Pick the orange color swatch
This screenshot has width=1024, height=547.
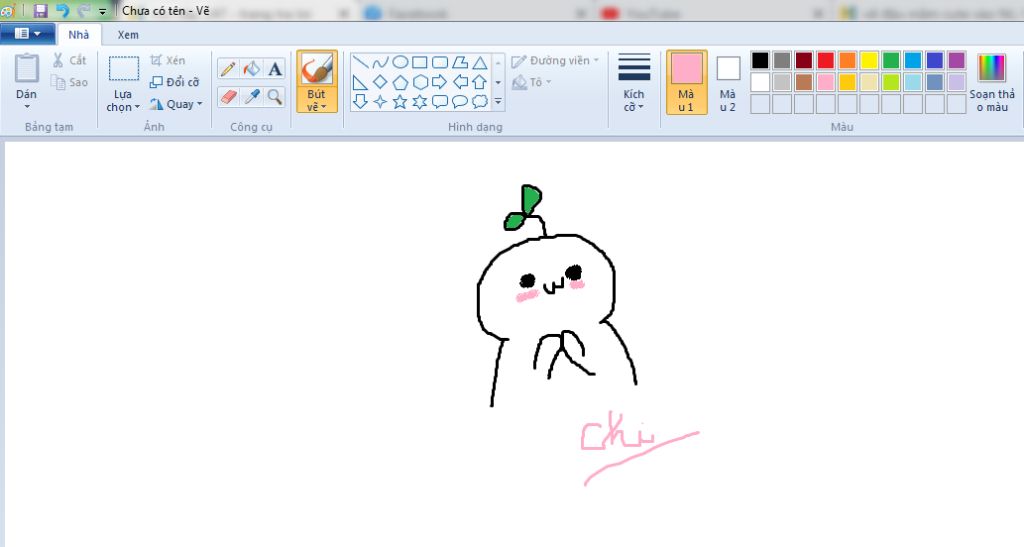click(848, 61)
